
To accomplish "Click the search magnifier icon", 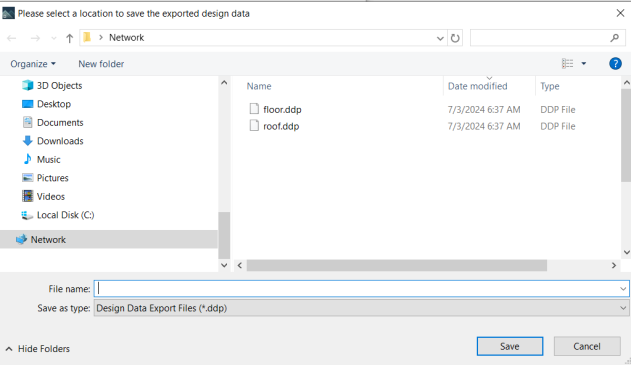I will [615, 38].
